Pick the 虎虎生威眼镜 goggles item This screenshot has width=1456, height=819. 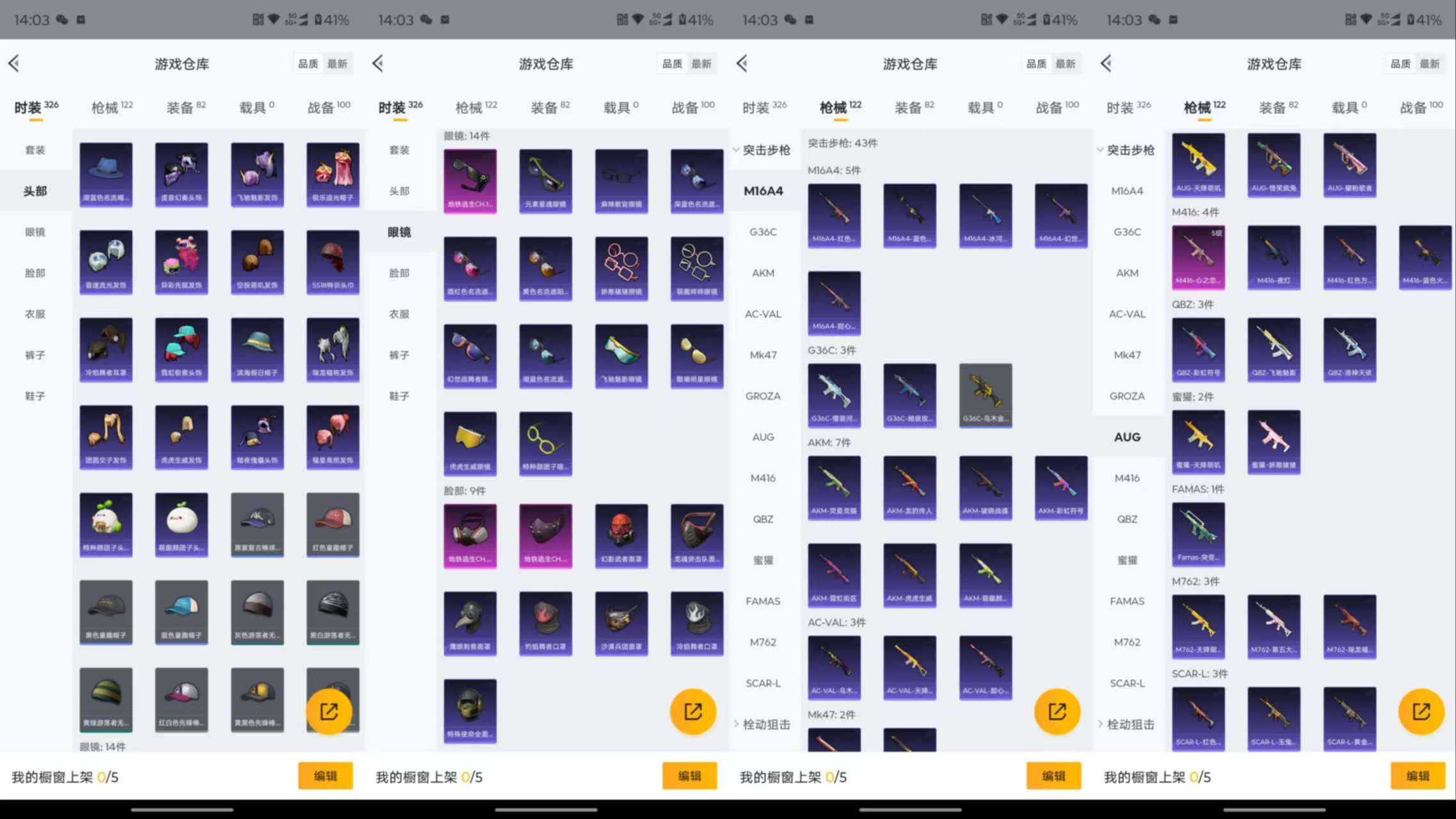point(470,444)
